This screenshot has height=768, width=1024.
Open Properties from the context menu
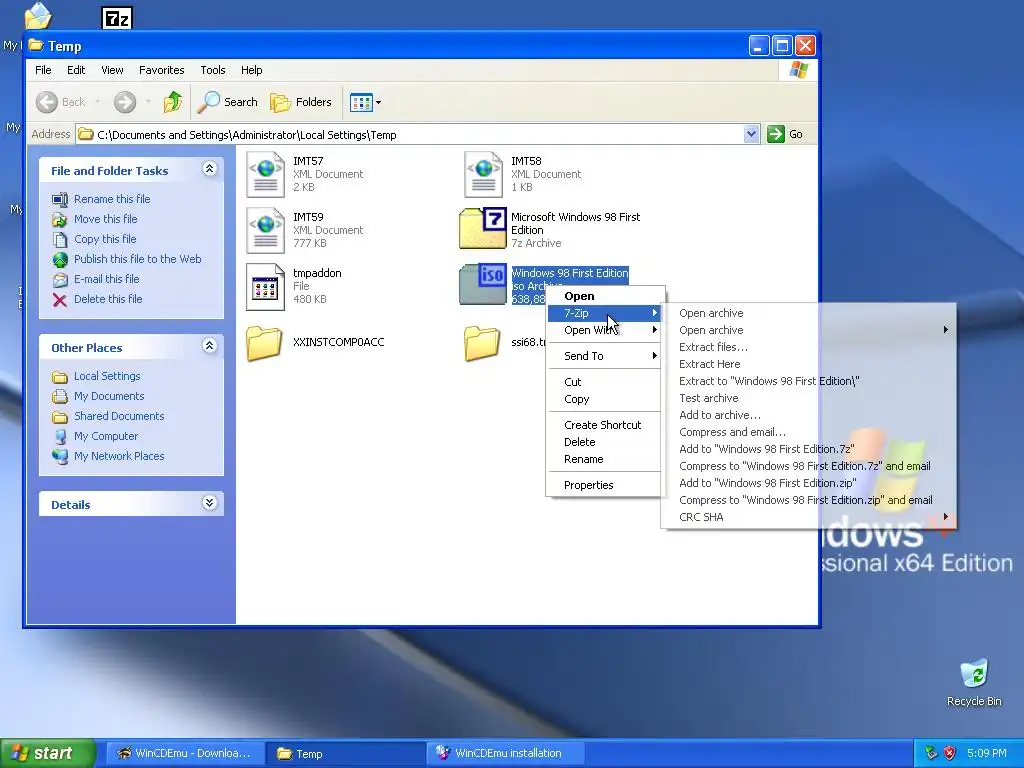[603, 485]
